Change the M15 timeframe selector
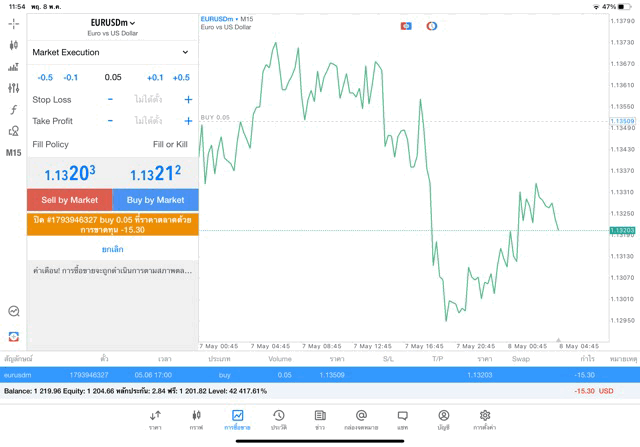This screenshot has width=640, height=447. pos(13,153)
